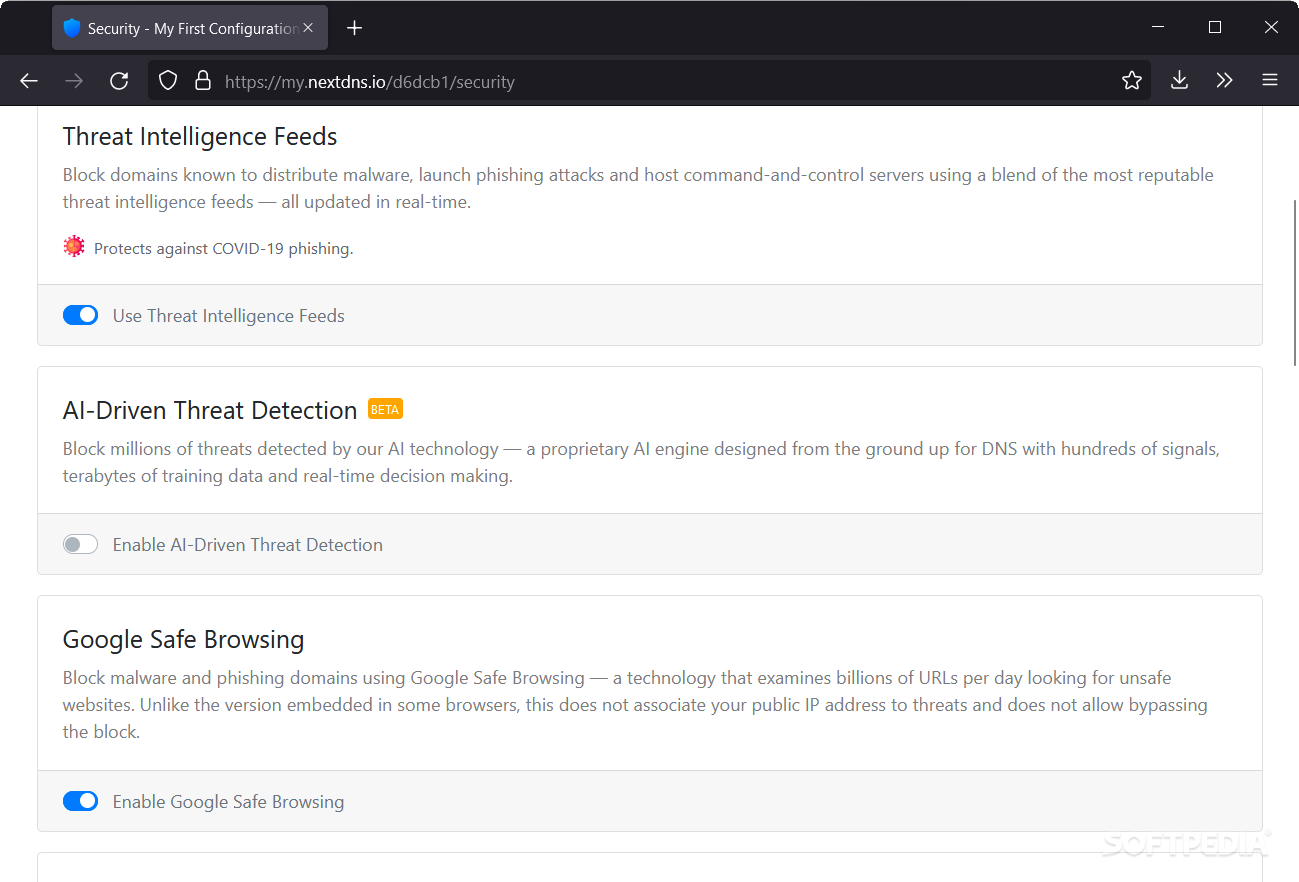Go back with the browser back arrow
This screenshot has height=882, width=1299.
(29, 81)
